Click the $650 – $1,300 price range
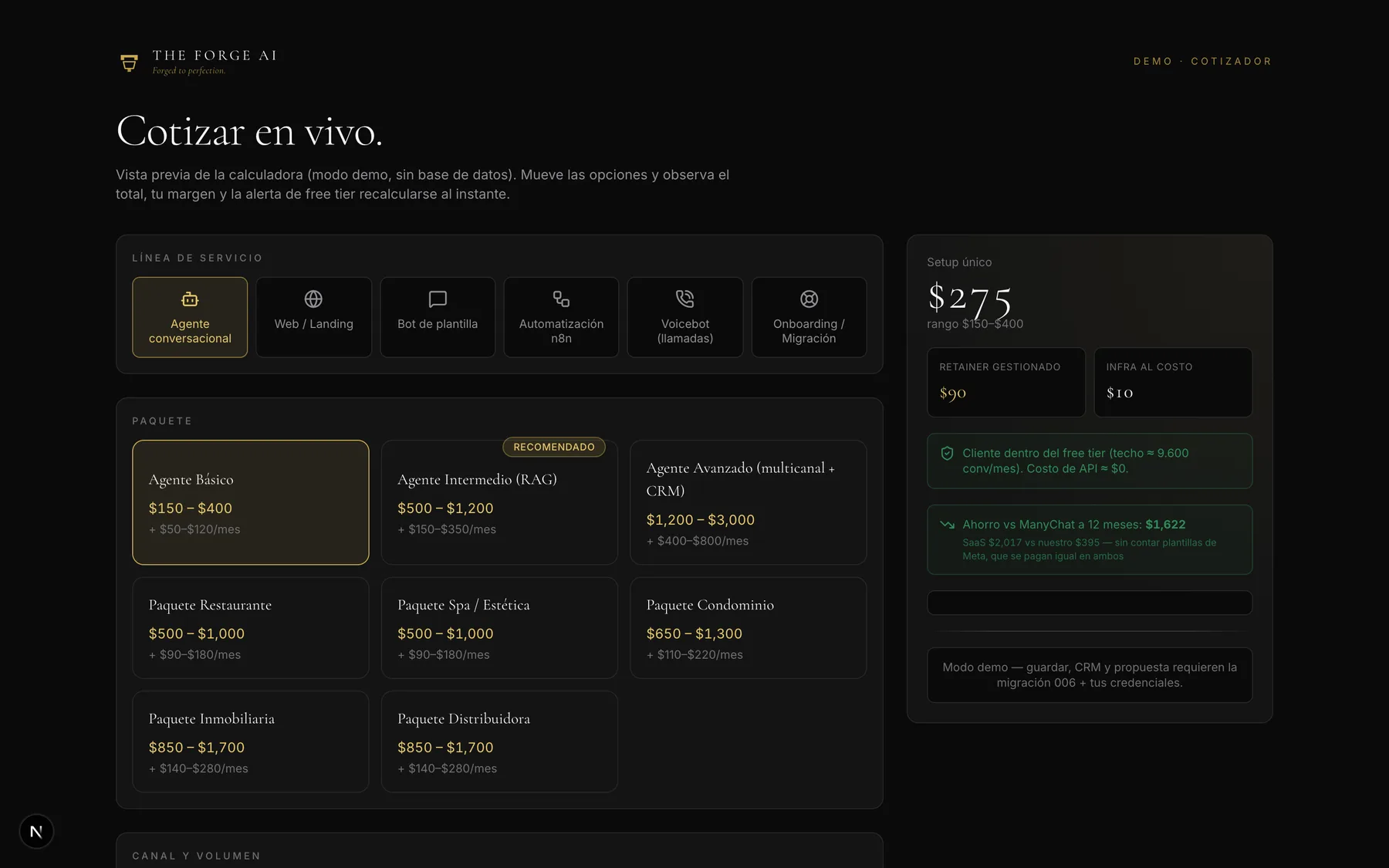Screen dimensions: 1389x868 (694, 633)
